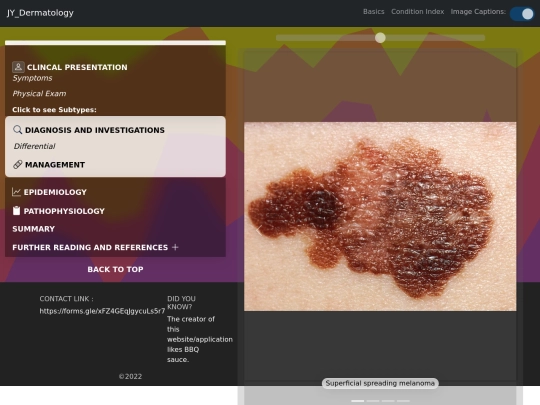Click the clipboard icon next to Pathophysiology

click(16, 210)
